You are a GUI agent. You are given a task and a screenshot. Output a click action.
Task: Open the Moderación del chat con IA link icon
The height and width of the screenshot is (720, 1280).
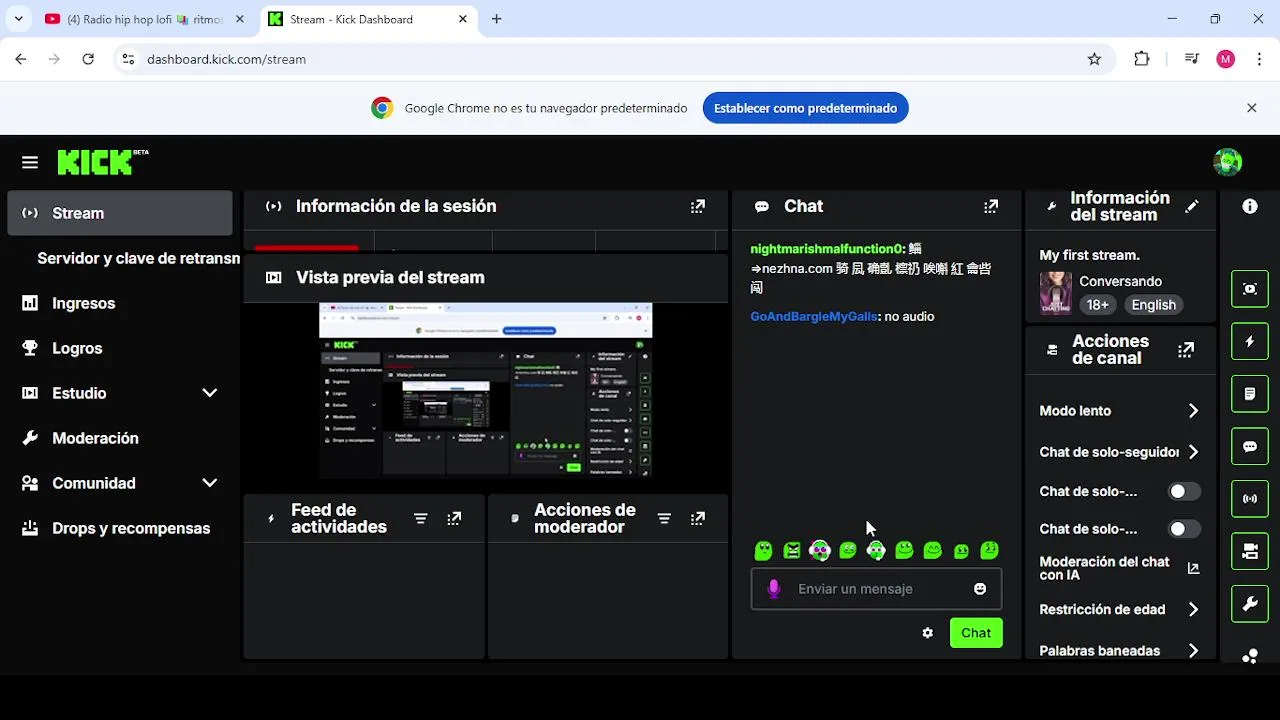pos(1193,568)
